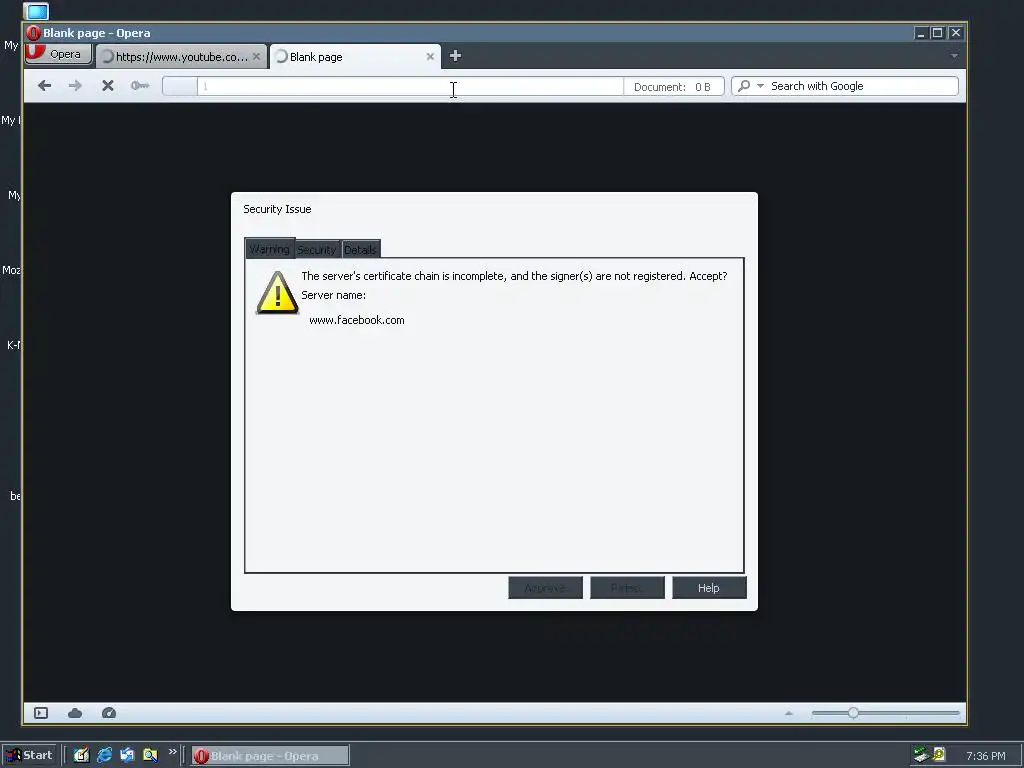Click the Document: 0 B progress indicator
The width and height of the screenshot is (1024, 768).
point(673,87)
